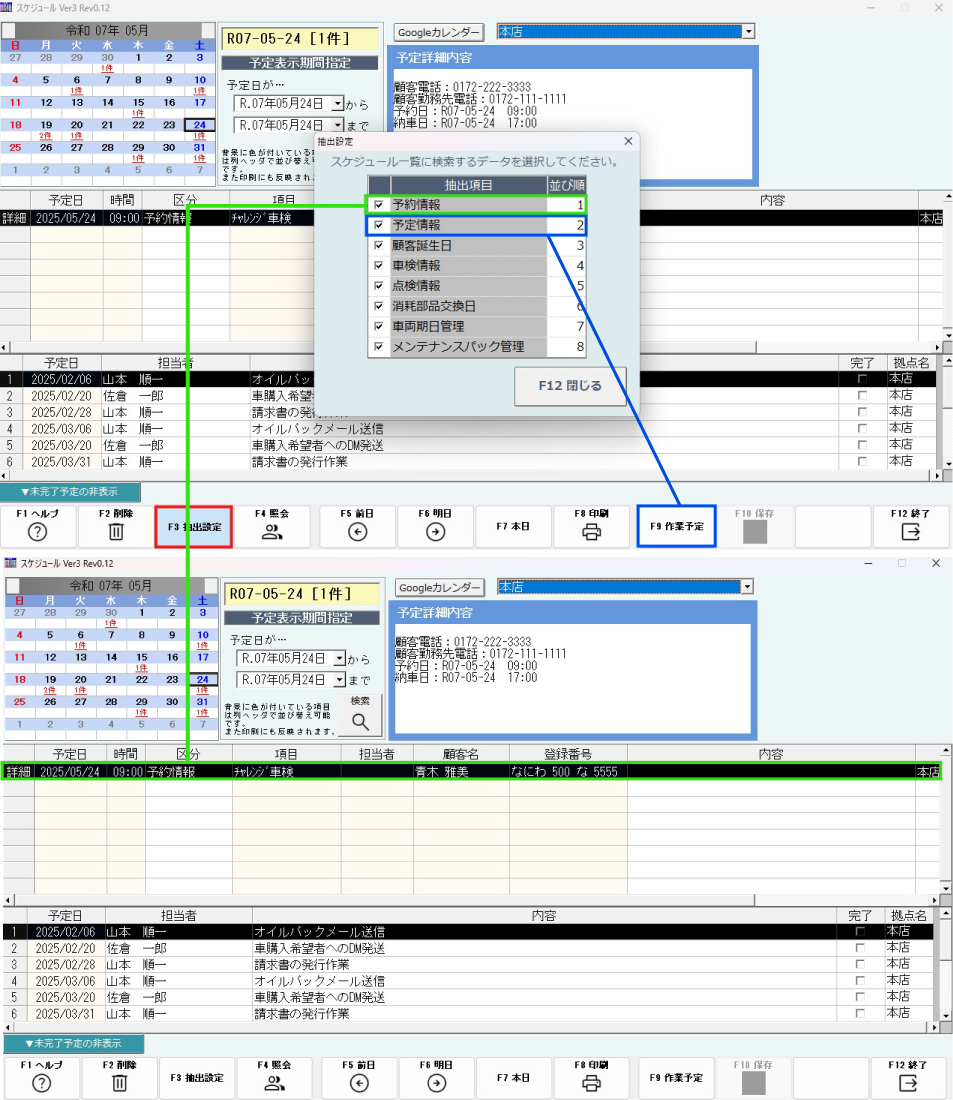Select 2025/03/06 オイルパックメール送信 row in lower window
The width and height of the screenshot is (953, 1100).
coord(468,981)
